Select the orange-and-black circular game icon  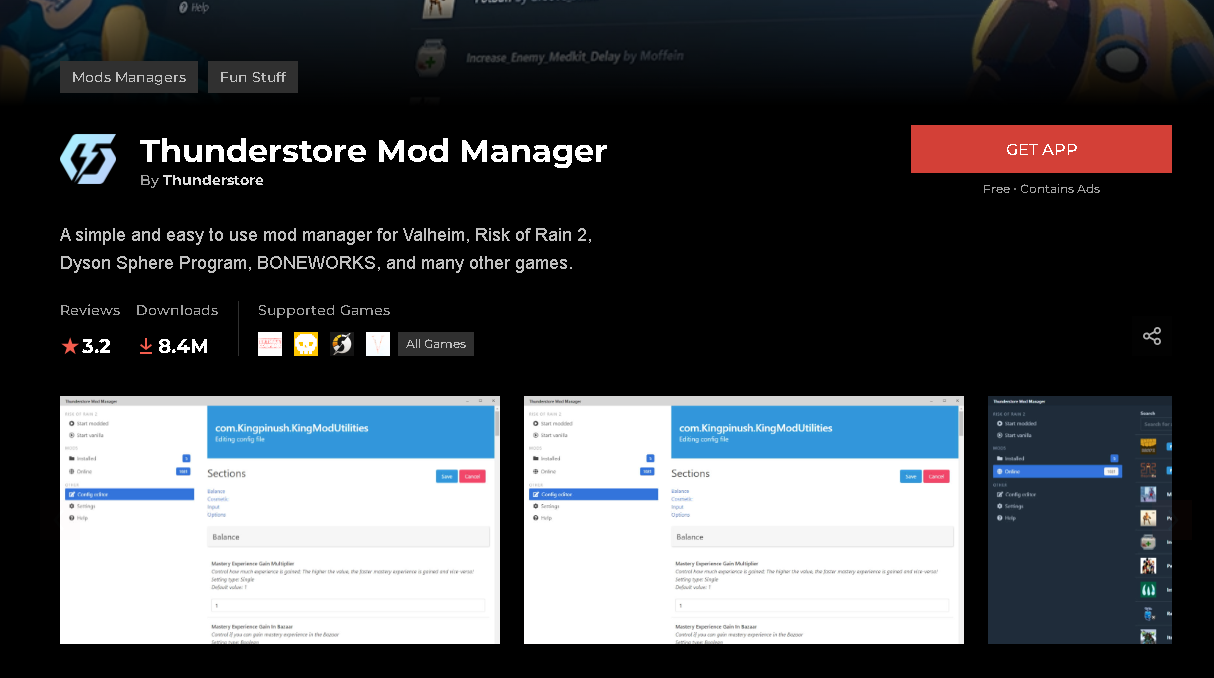342,344
